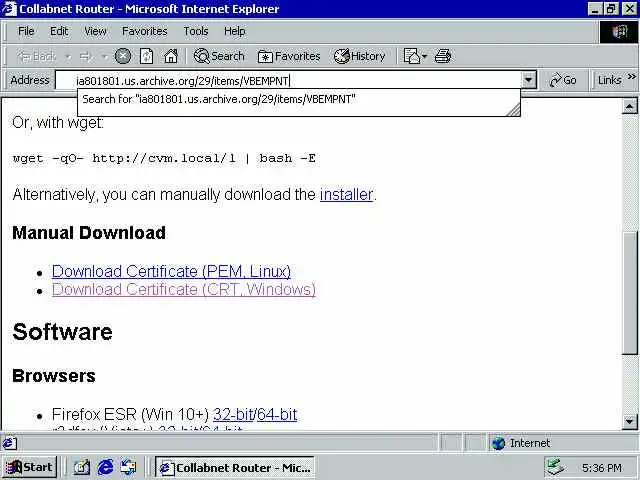Image resolution: width=640 pixels, height=480 pixels.
Task: Open the Address bar dropdown list
Action: (529, 80)
